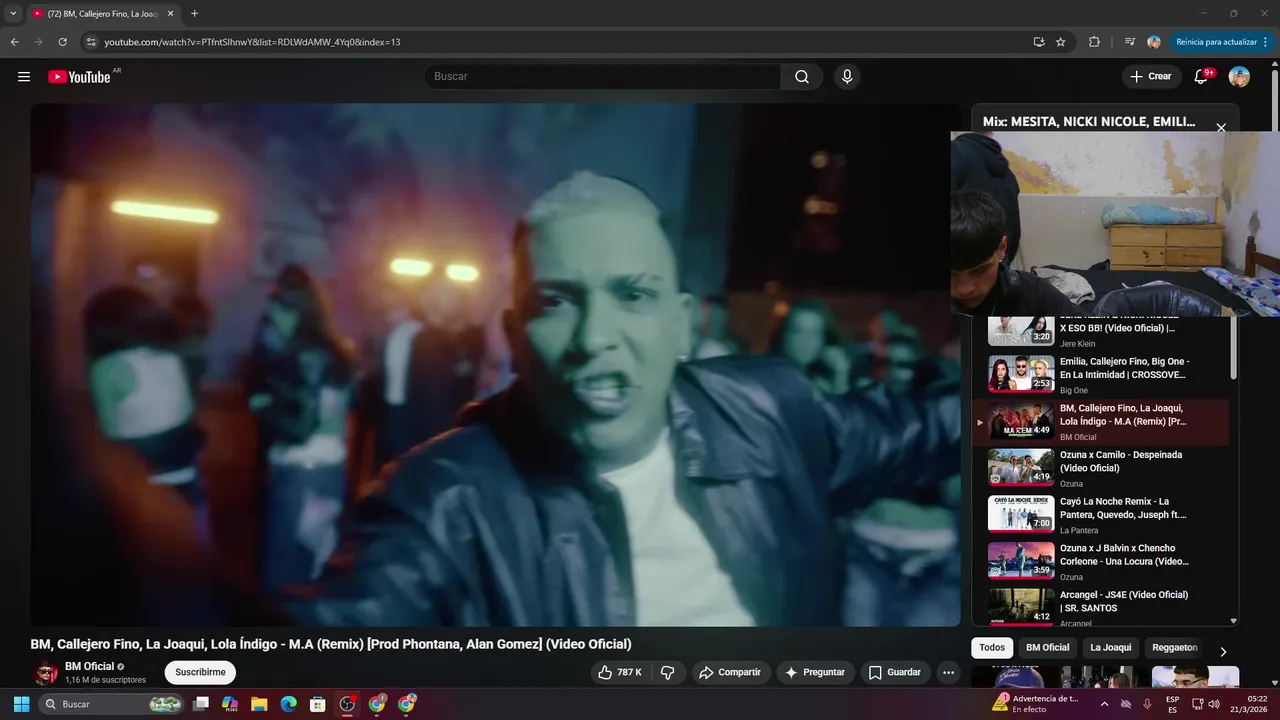The width and height of the screenshot is (1280, 720).
Task: Open the more actions three-dot menu
Action: (948, 672)
